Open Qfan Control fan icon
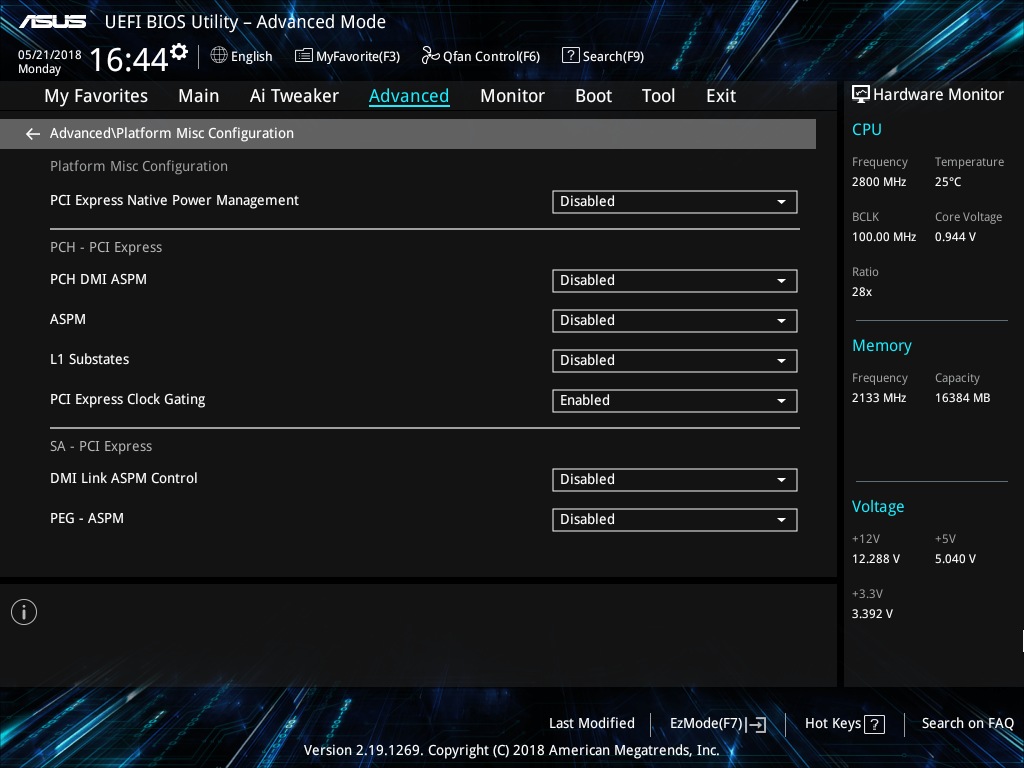Image resolution: width=1024 pixels, height=768 pixels. pos(430,56)
